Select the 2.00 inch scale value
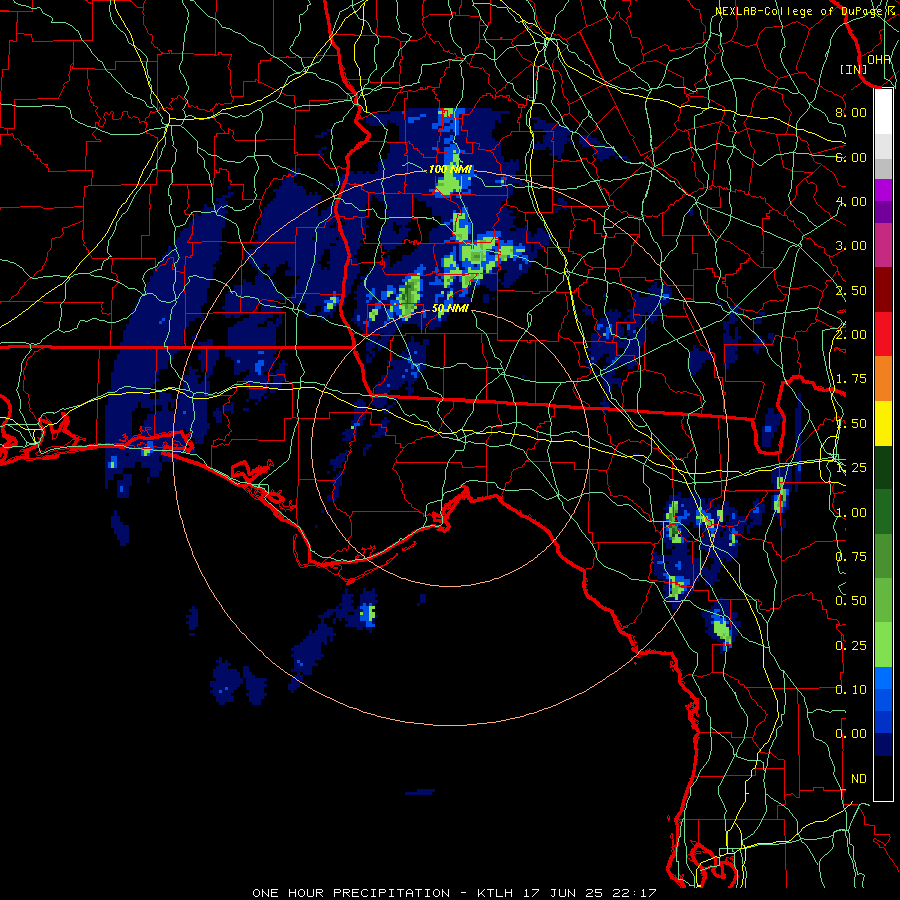900x900 pixels. pos(851,335)
